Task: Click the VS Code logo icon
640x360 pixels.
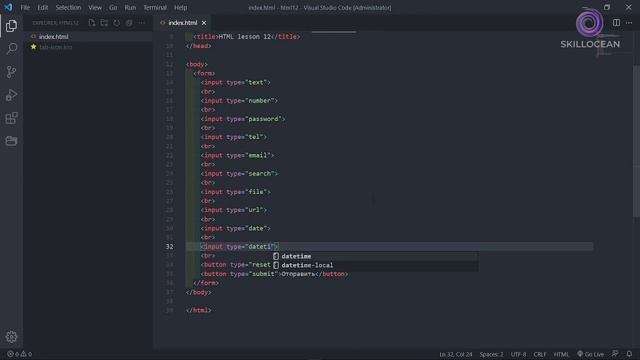Action: (x=8, y=7)
